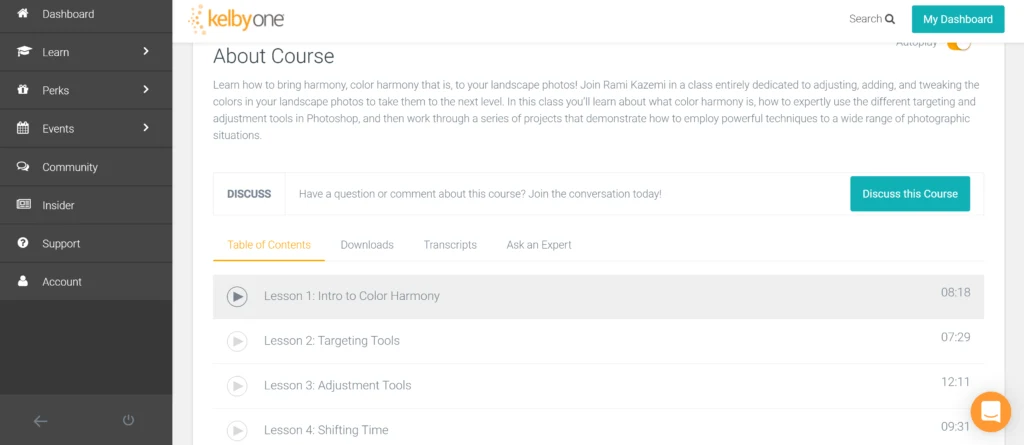Expand the Perks submenu arrow
Image resolution: width=1024 pixels, height=445 pixels.
click(146, 89)
